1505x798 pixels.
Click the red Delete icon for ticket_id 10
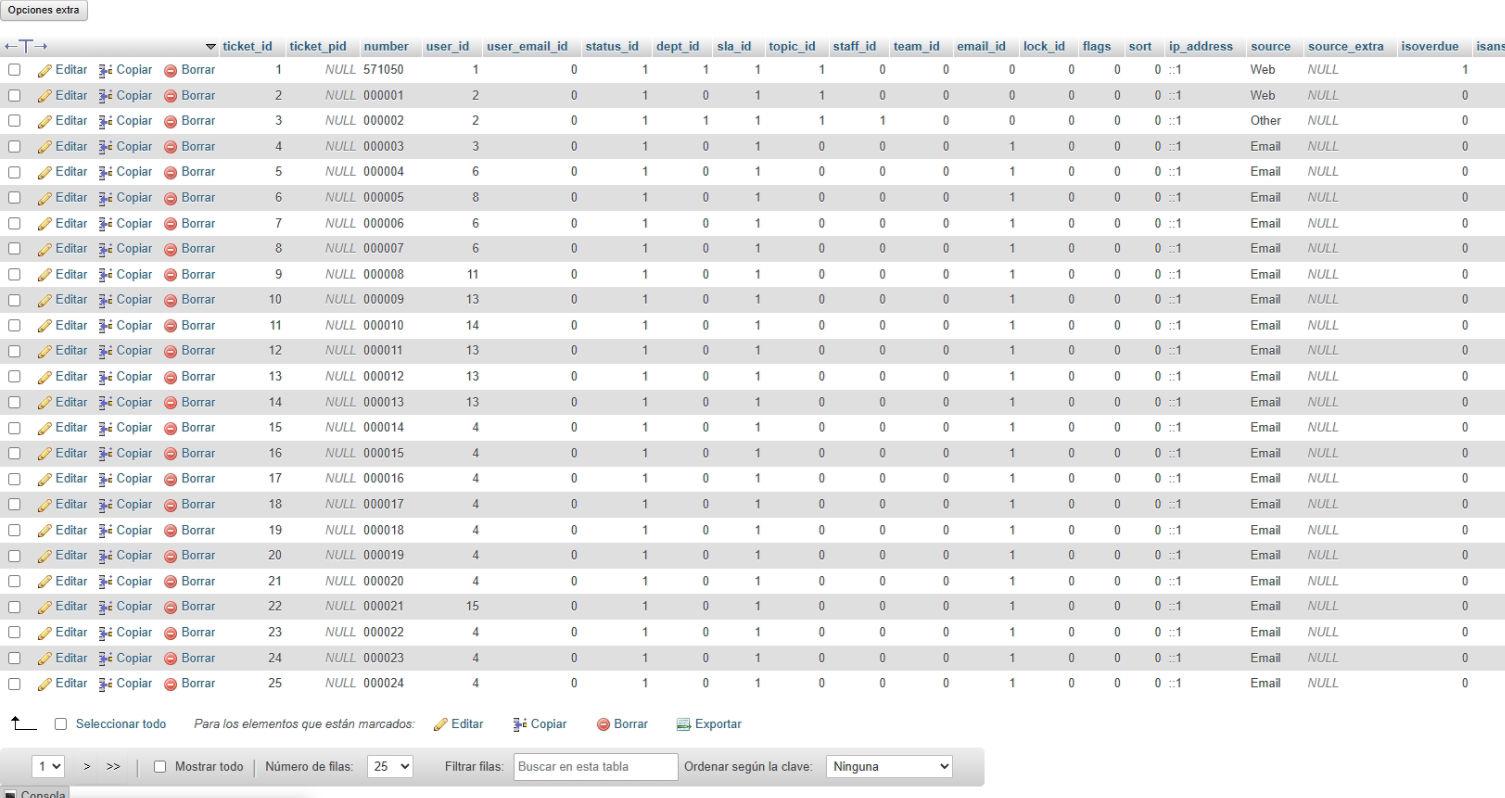[171, 300]
